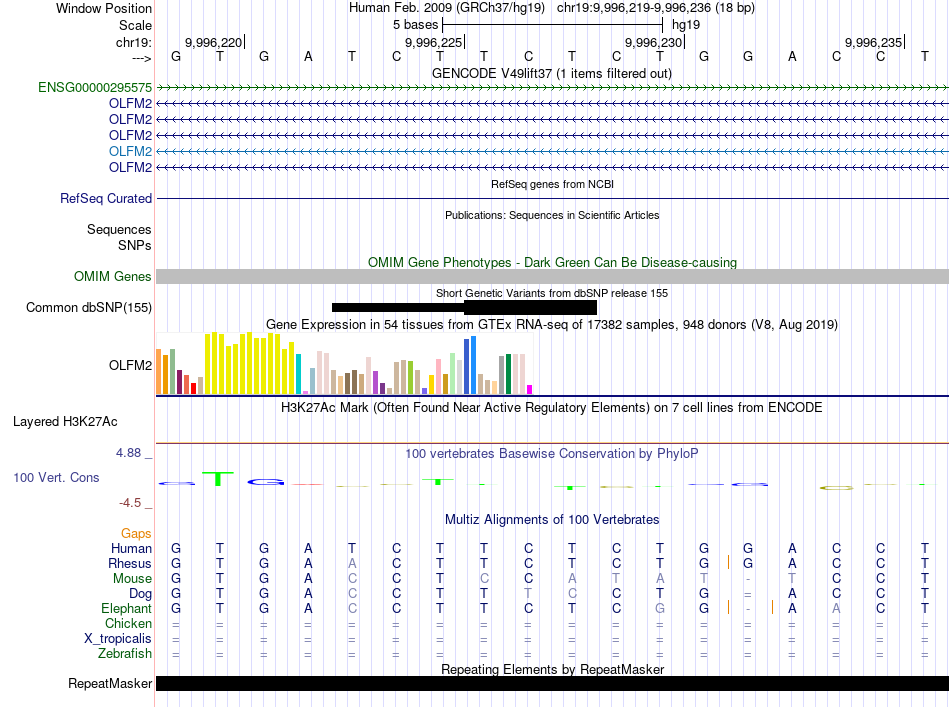The width and height of the screenshot is (950, 707).
Task: Click the 9,996,230 position marker
Action: pyautogui.click(x=653, y=42)
